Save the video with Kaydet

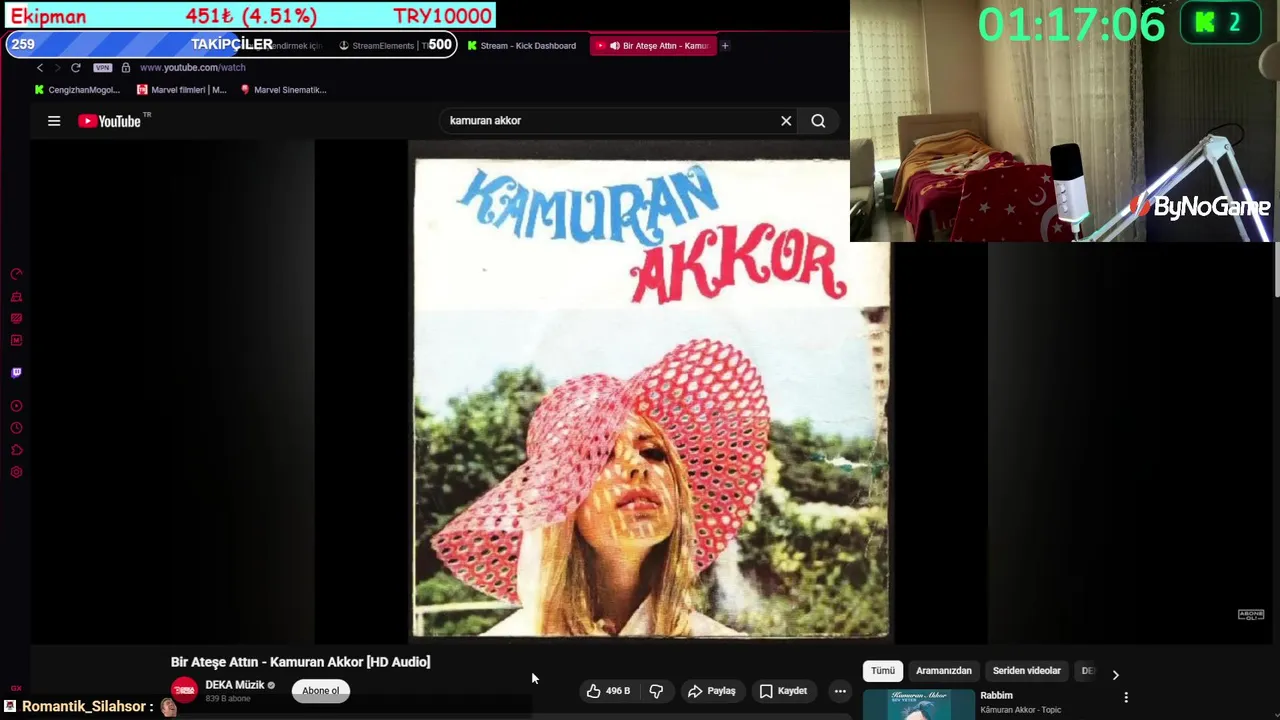[x=783, y=691]
